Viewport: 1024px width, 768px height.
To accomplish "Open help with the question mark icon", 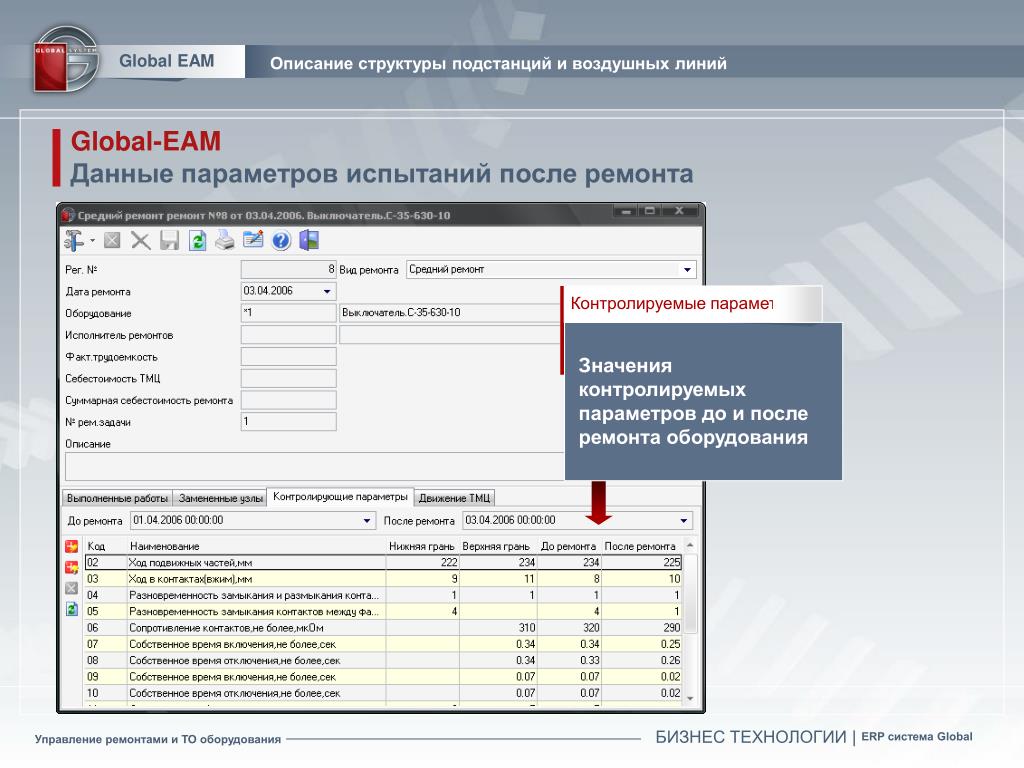I will click(x=281, y=241).
